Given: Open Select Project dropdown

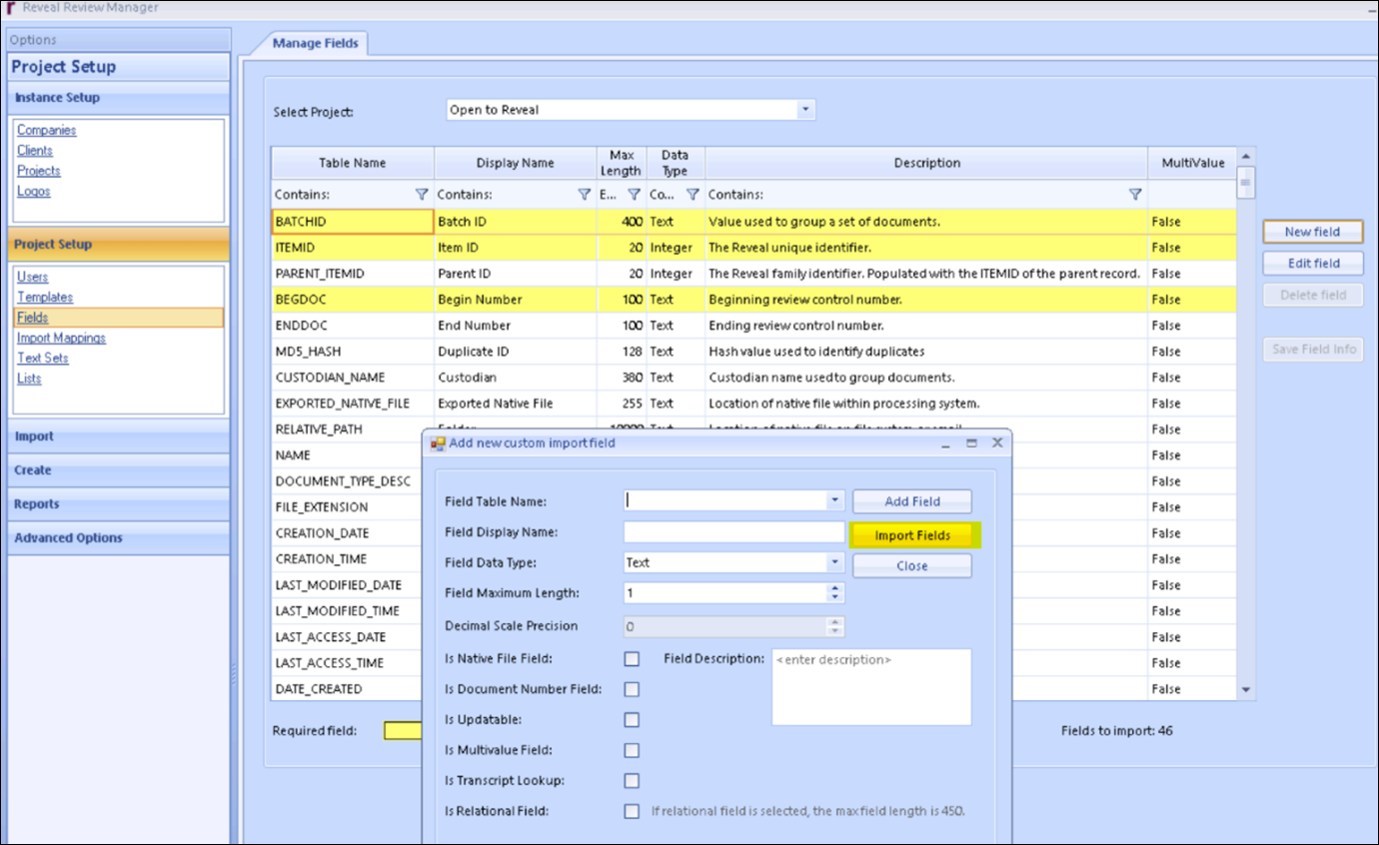Looking at the screenshot, I should click(x=805, y=110).
